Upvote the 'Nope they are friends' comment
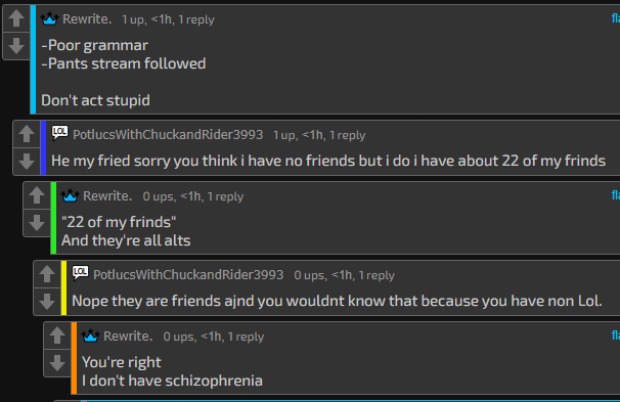Viewport: 620px width, 402px height. [x=45, y=274]
